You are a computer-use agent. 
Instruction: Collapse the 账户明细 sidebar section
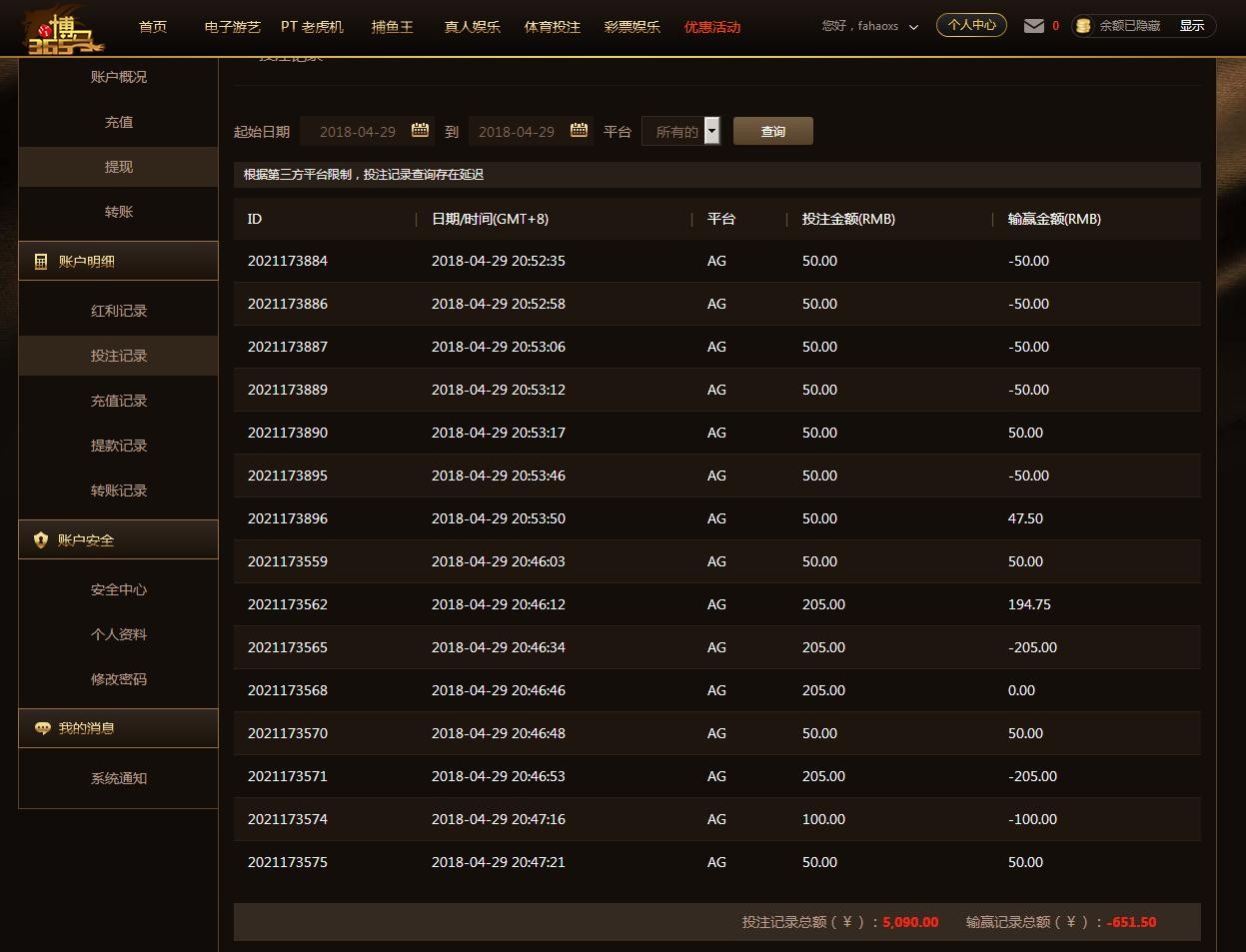(x=118, y=262)
